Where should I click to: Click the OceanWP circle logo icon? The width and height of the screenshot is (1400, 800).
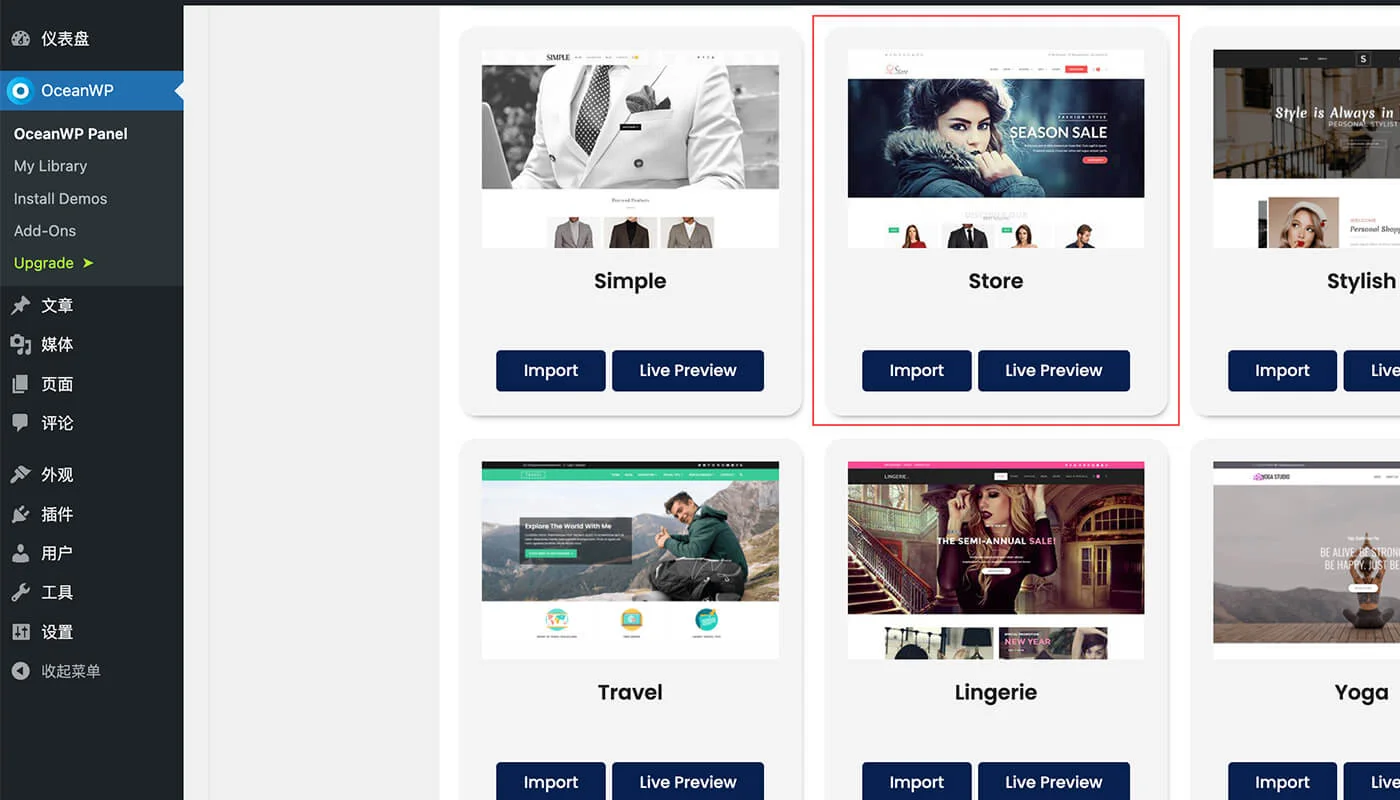pos(20,91)
